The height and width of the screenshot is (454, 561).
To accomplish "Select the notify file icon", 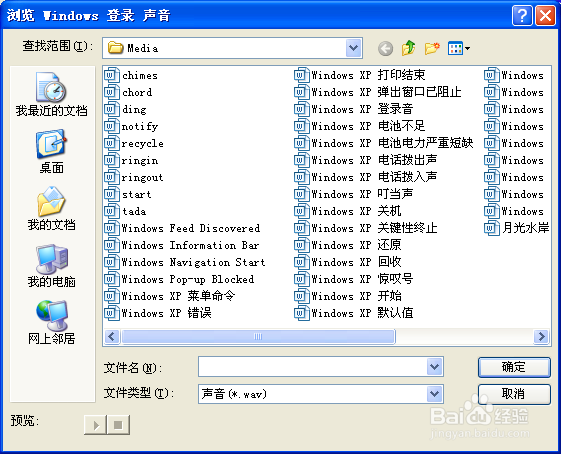I will pos(112,126).
